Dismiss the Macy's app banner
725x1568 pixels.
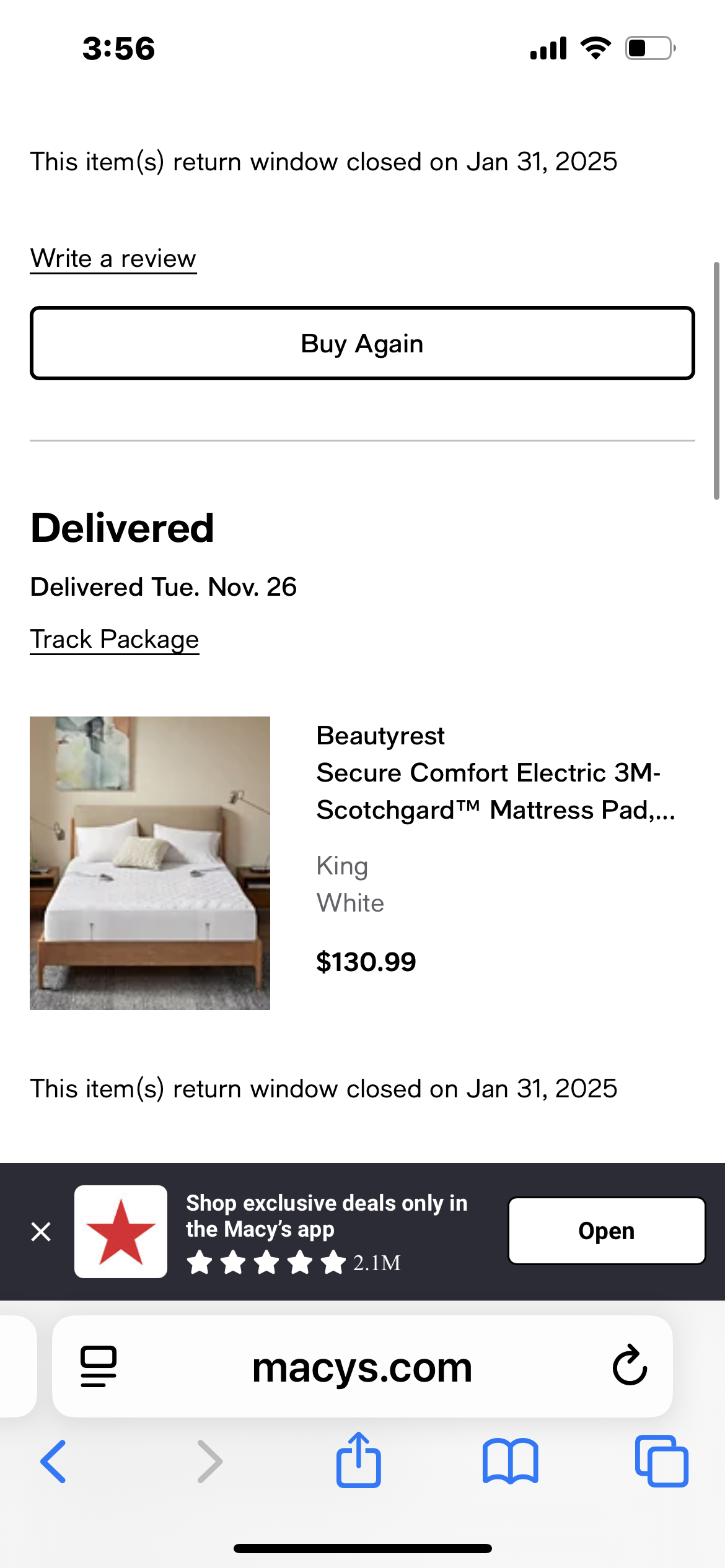pos(41,1231)
